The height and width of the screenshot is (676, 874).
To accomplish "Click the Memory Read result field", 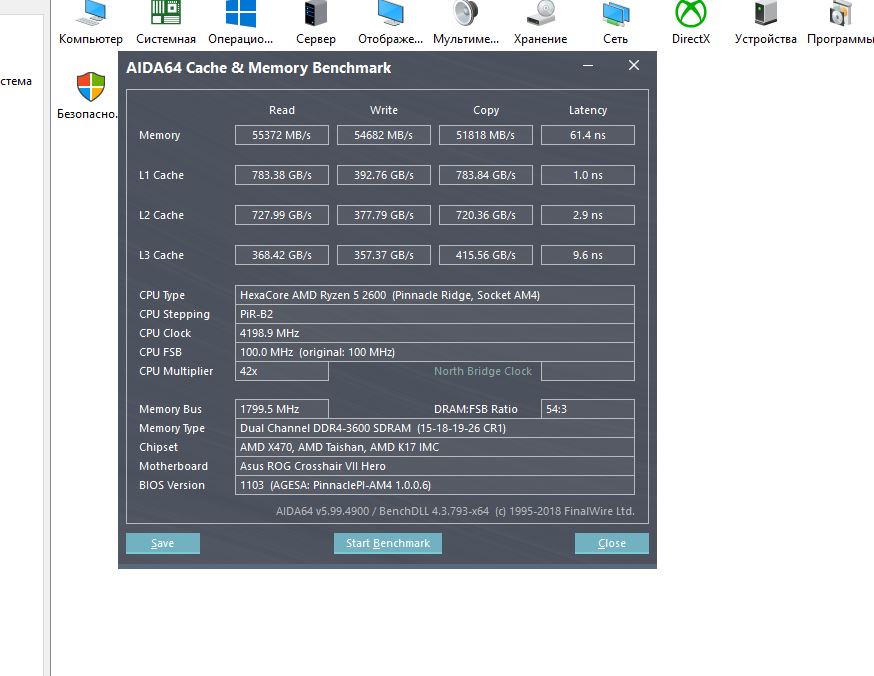I will [x=281, y=135].
